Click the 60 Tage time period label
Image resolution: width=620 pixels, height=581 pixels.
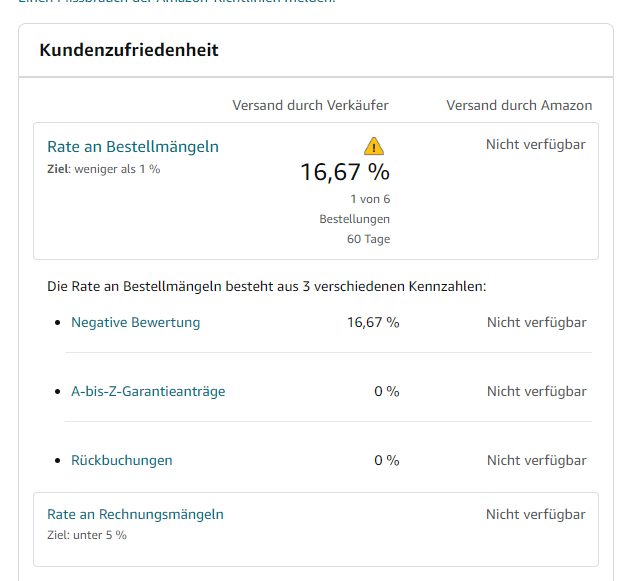(368, 239)
